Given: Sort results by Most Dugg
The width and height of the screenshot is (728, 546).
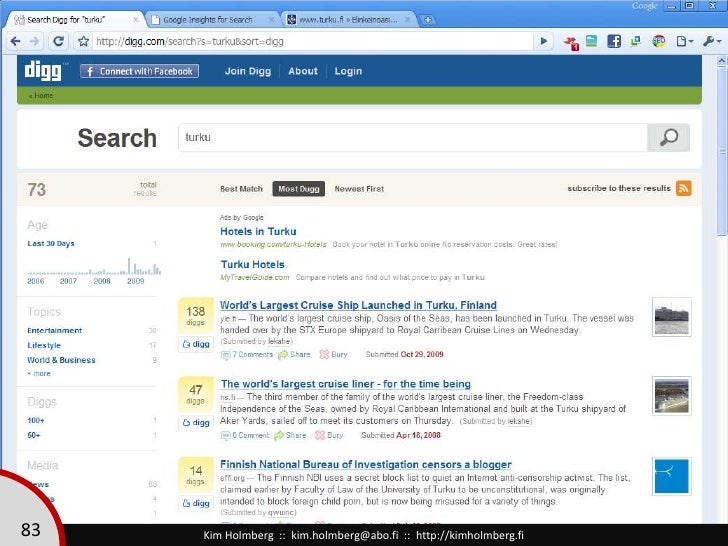Looking at the screenshot, I should point(298,188).
